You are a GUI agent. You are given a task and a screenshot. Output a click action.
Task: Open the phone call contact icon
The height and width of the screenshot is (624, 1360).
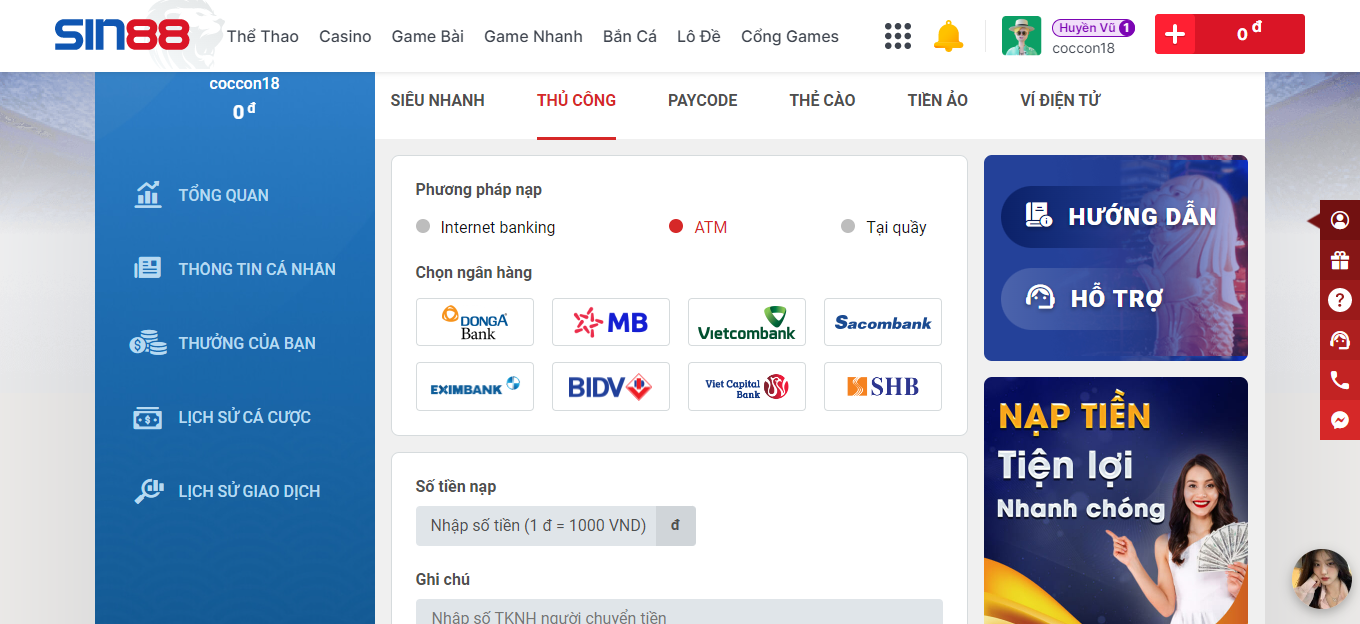pos(1340,380)
